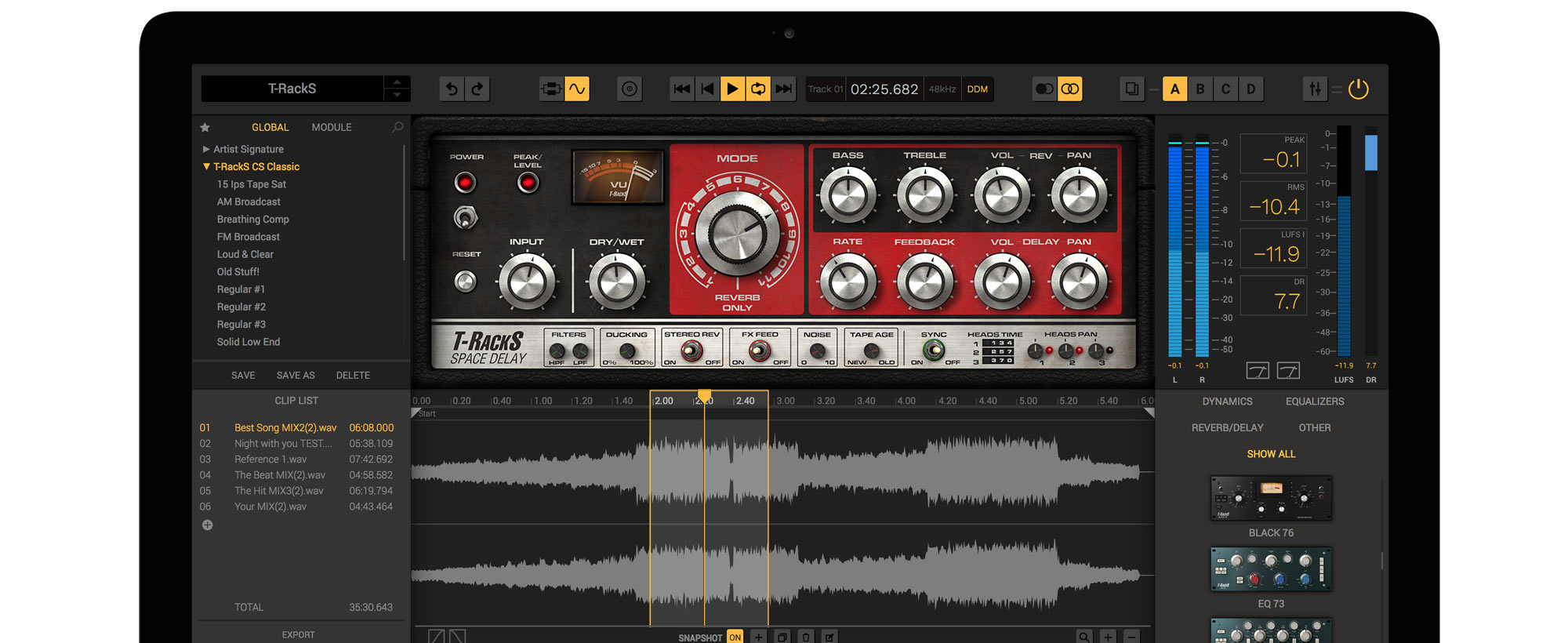The width and height of the screenshot is (1568, 643).
Task: Add a new clip with the plus icon
Action: [x=207, y=525]
